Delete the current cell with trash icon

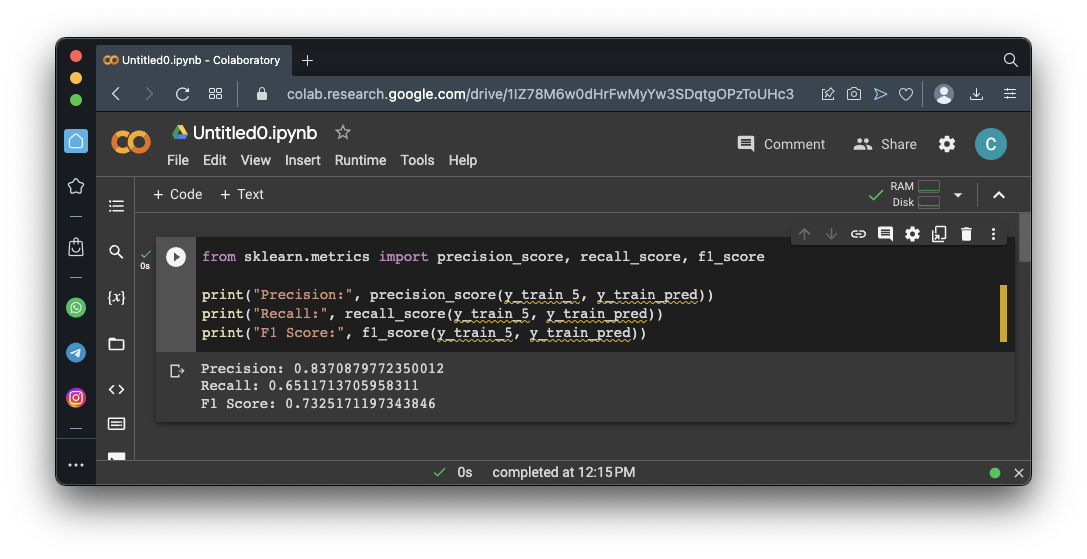(x=966, y=234)
